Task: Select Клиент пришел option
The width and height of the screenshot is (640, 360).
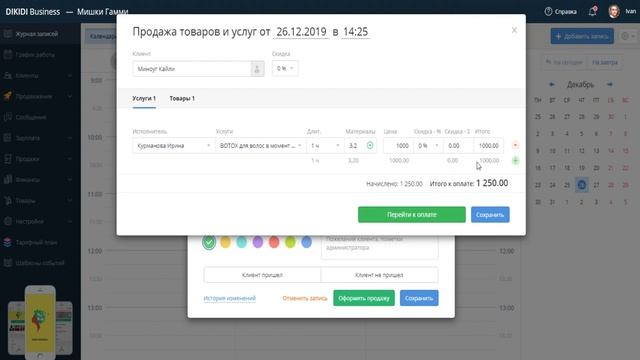Action: (x=262, y=275)
